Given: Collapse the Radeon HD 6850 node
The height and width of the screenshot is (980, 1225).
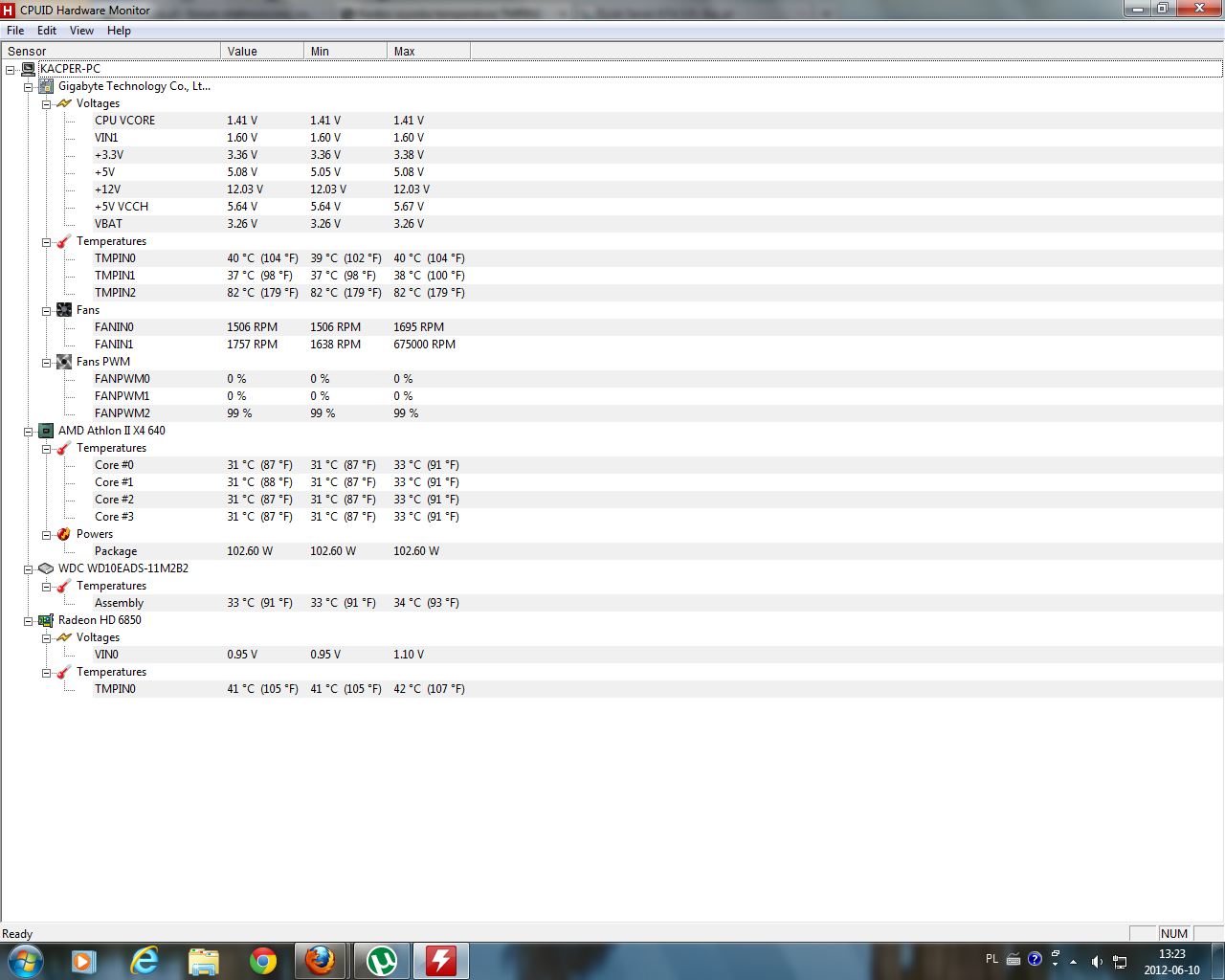Looking at the screenshot, I should click(29, 621).
